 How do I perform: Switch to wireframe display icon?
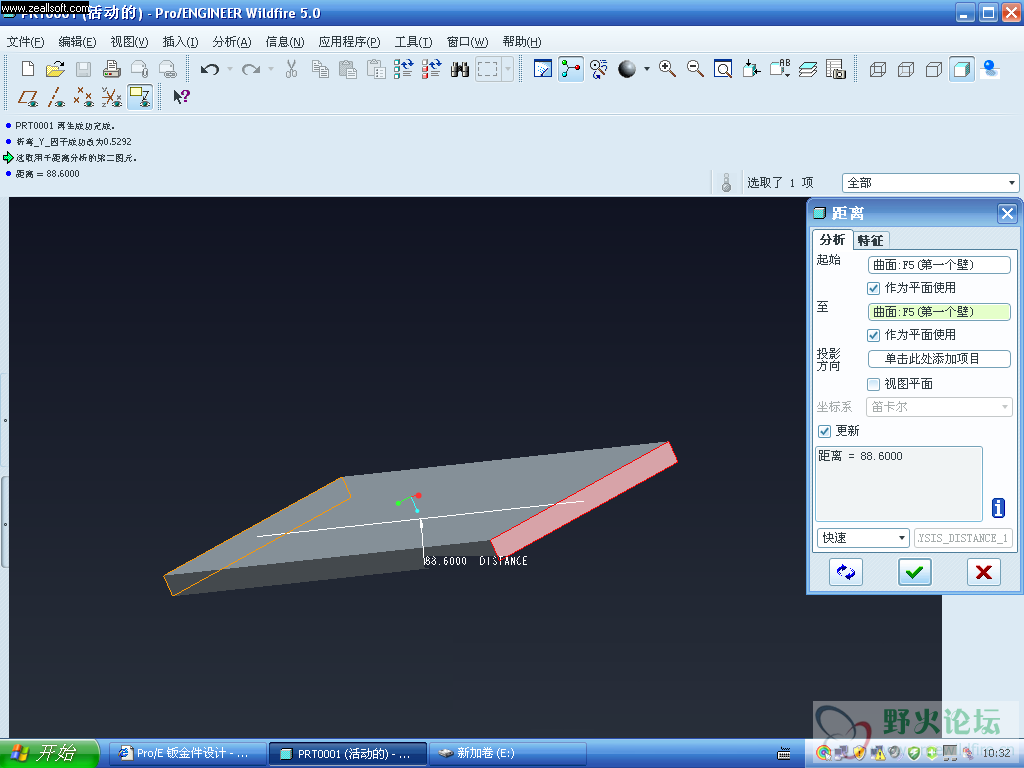click(878, 69)
